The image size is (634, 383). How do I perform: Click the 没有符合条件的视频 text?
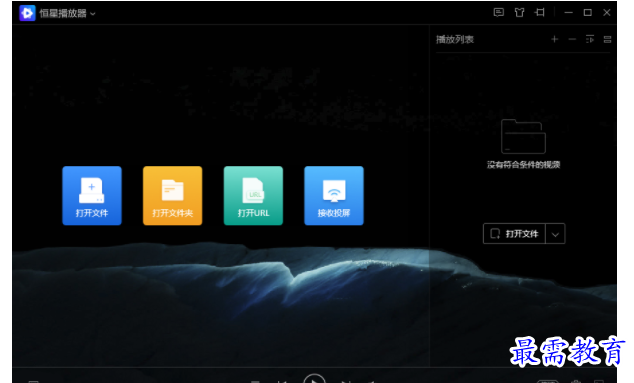[523, 165]
